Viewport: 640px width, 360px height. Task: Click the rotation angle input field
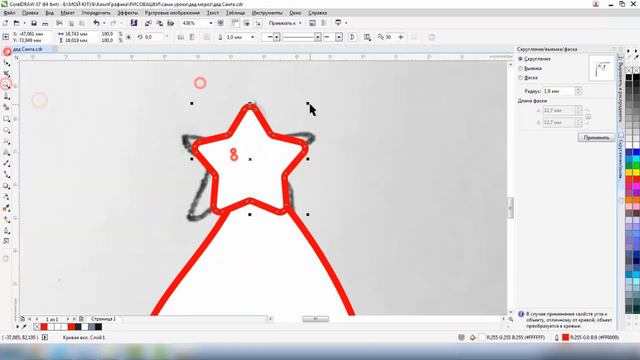pyautogui.click(x=154, y=37)
